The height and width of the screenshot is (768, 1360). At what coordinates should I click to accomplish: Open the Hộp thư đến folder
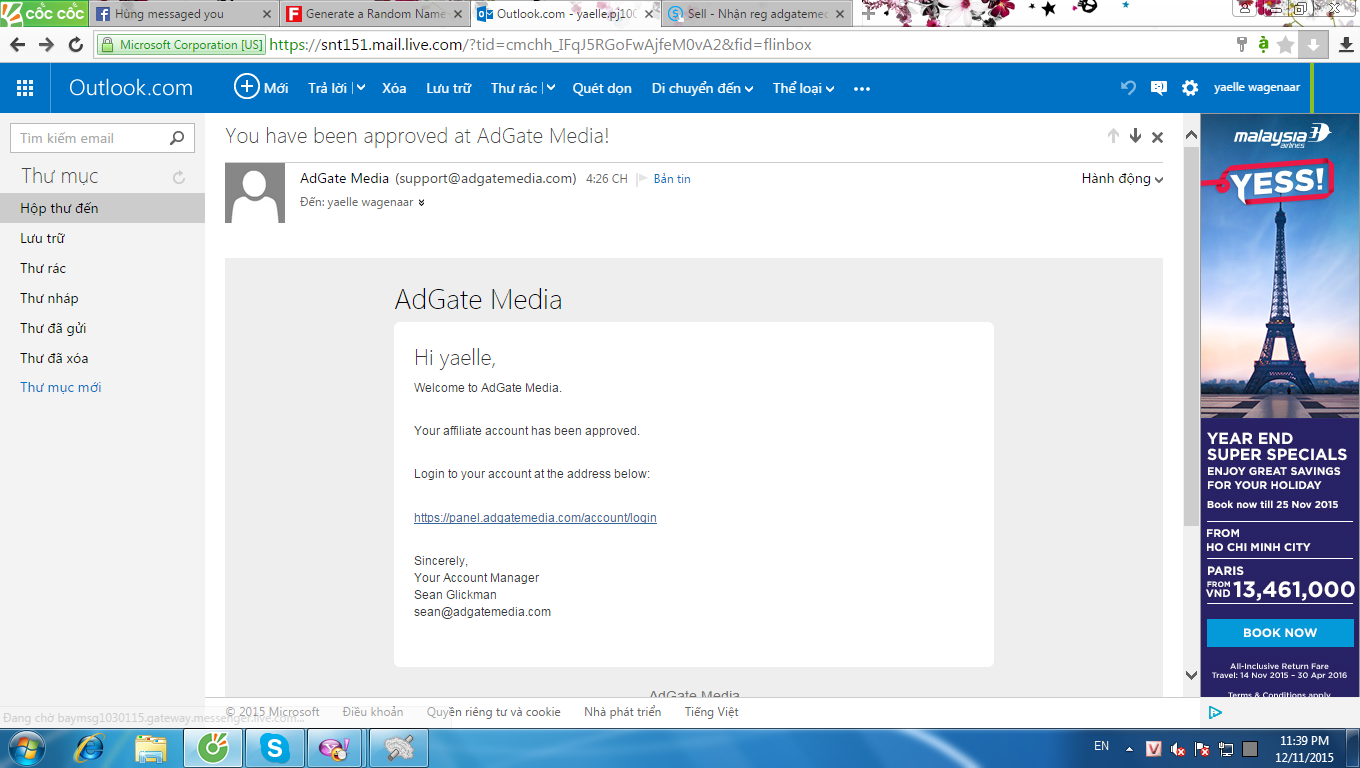click(102, 208)
